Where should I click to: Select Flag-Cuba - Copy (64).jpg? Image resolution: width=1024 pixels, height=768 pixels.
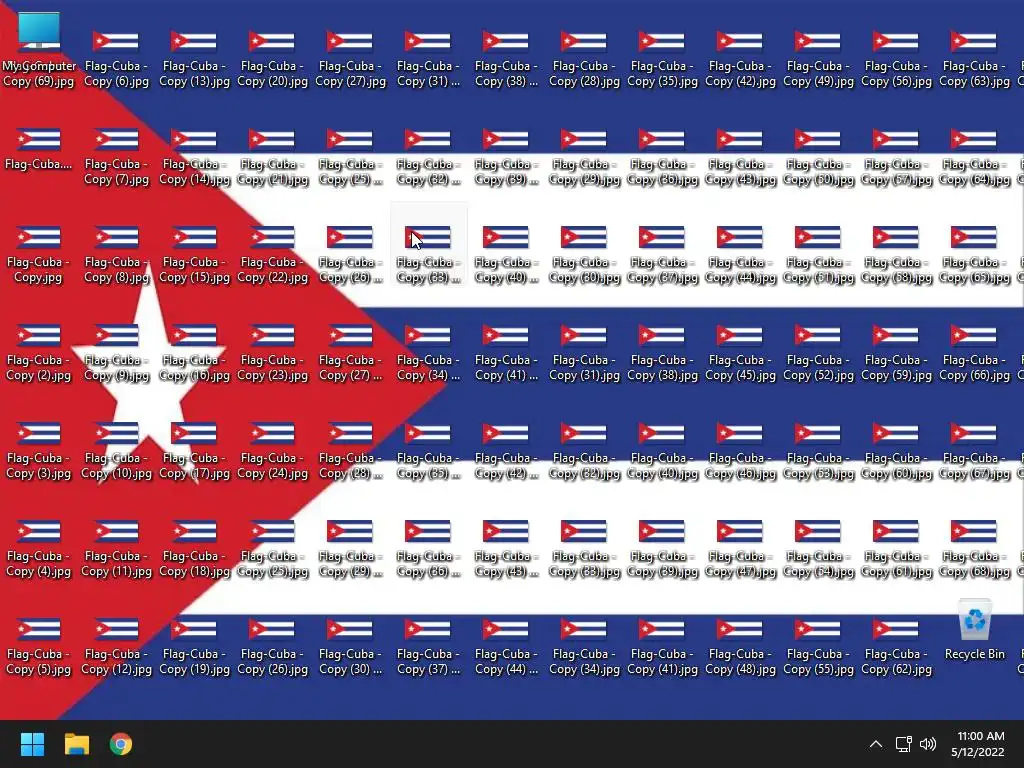click(974, 157)
